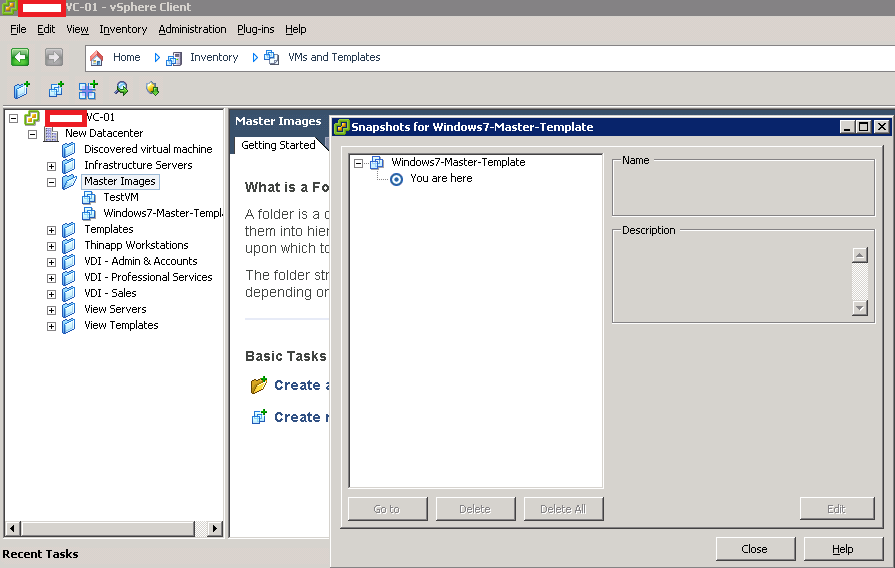Click the Close button in the snapshot dialog
This screenshot has width=895, height=568.
755,549
